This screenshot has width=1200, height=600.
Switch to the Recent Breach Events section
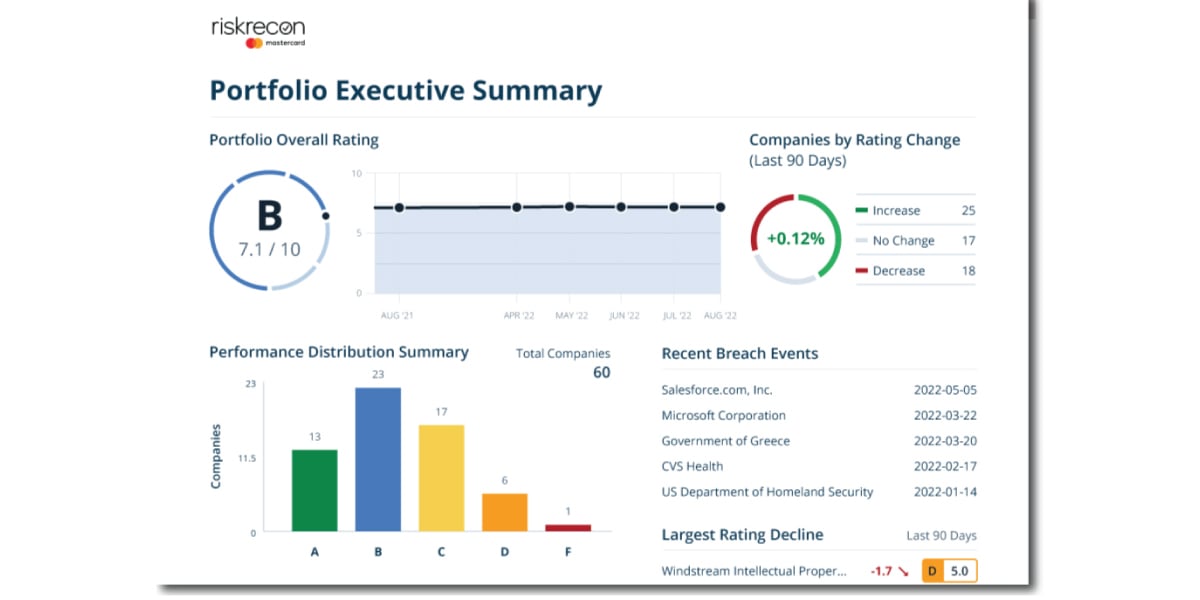(x=740, y=353)
